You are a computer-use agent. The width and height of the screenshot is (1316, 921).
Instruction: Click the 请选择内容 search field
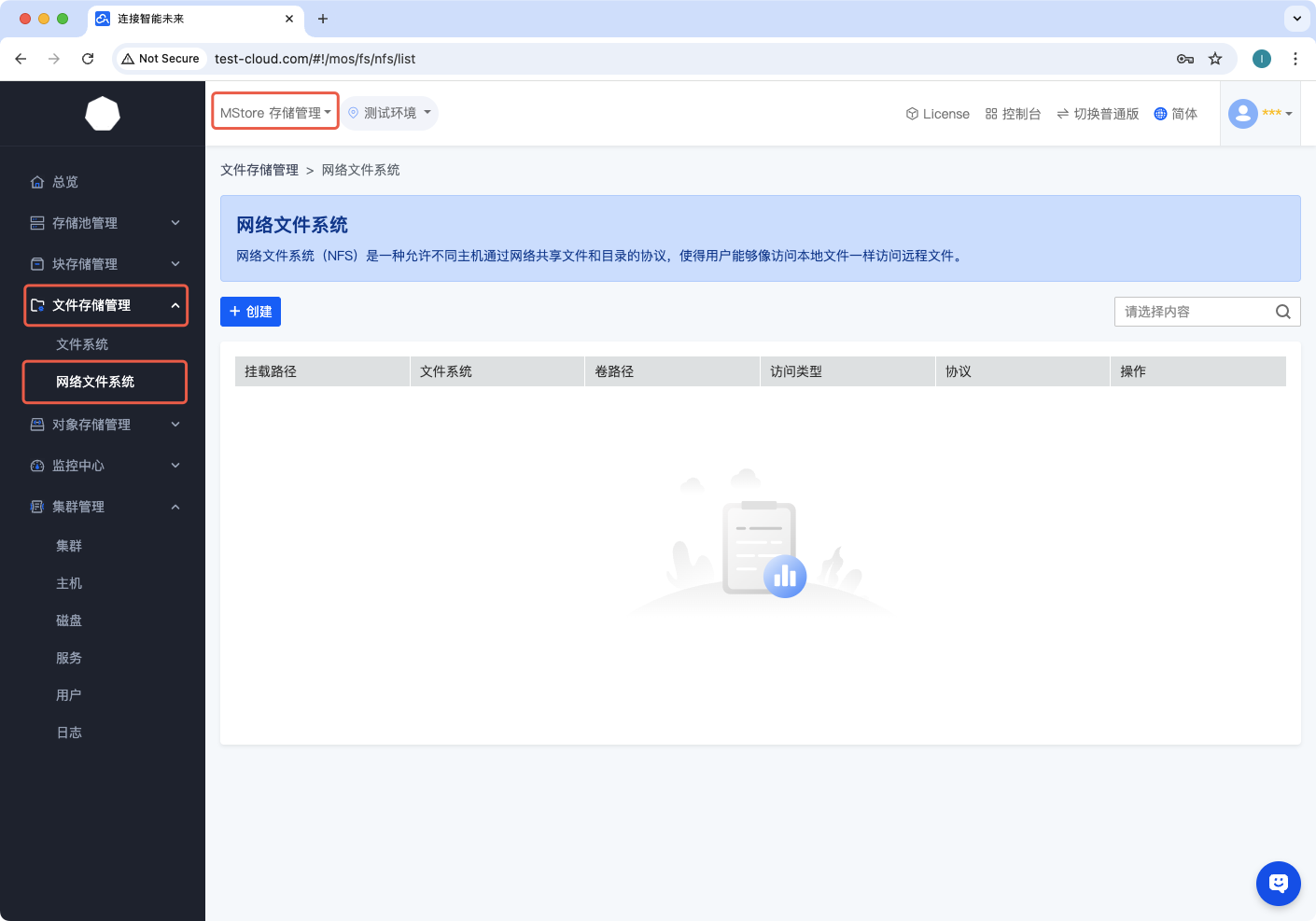(1193, 312)
